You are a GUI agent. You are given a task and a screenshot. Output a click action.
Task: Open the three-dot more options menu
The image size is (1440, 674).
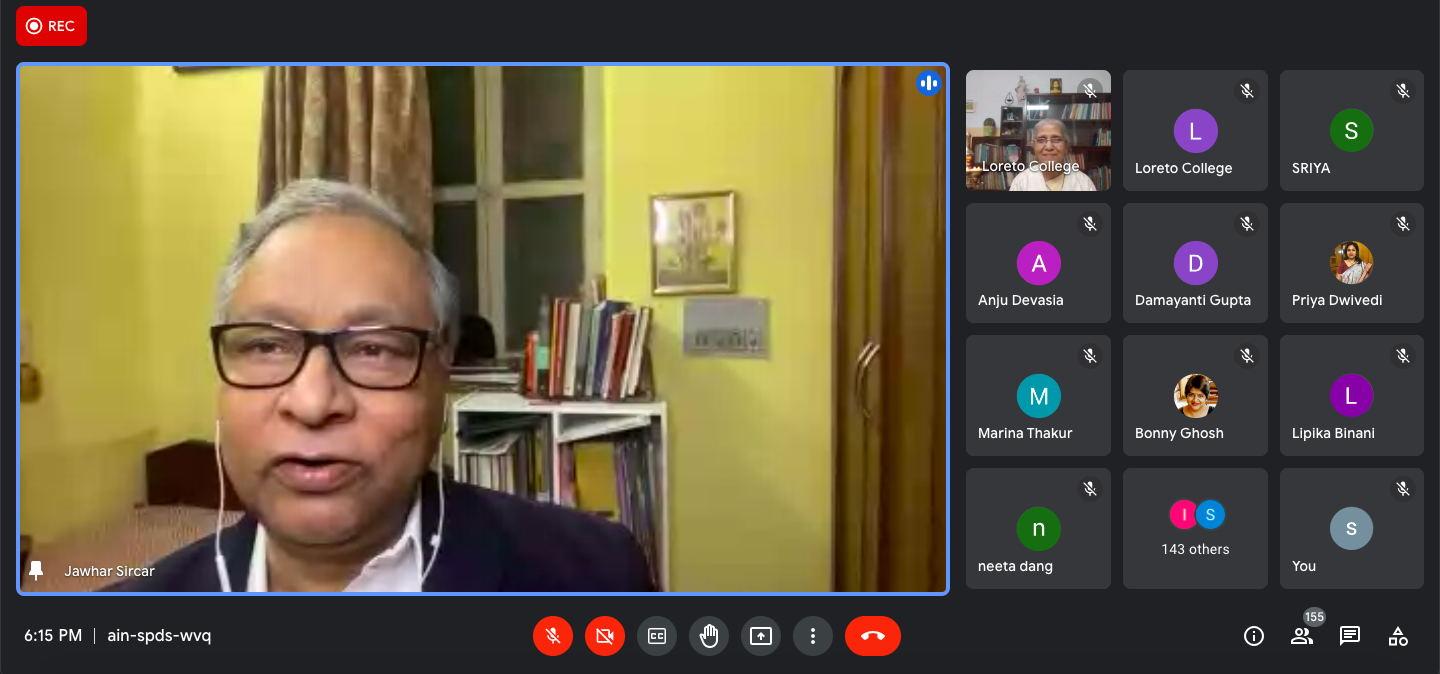(813, 636)
